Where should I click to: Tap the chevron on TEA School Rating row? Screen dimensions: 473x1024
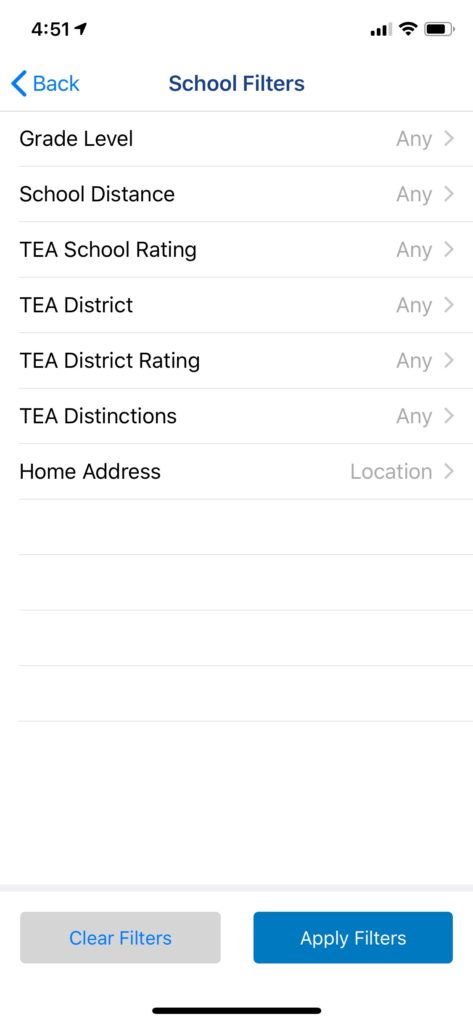coord(448,249)
